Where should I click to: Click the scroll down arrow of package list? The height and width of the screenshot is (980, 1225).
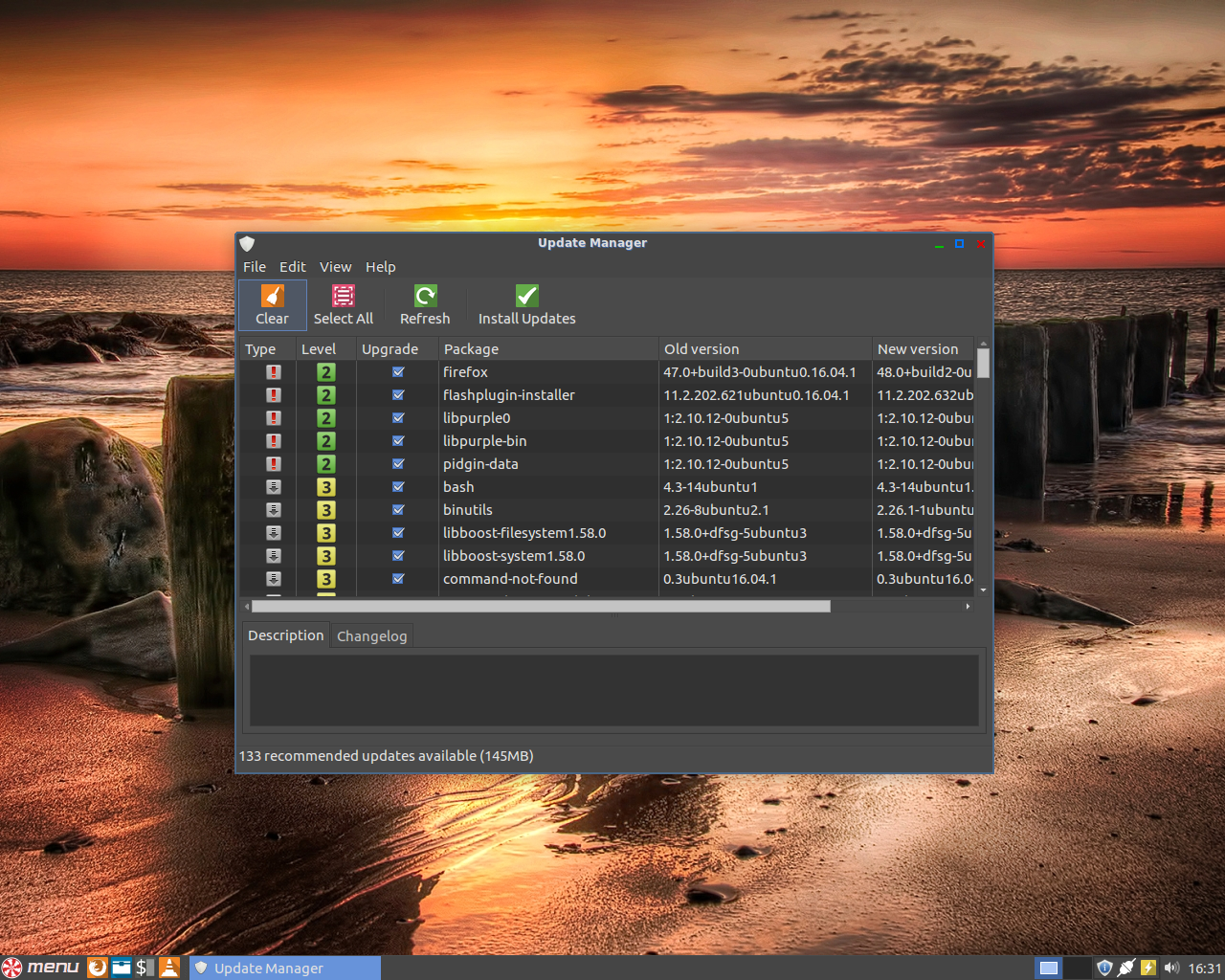[x=983, y=590]
